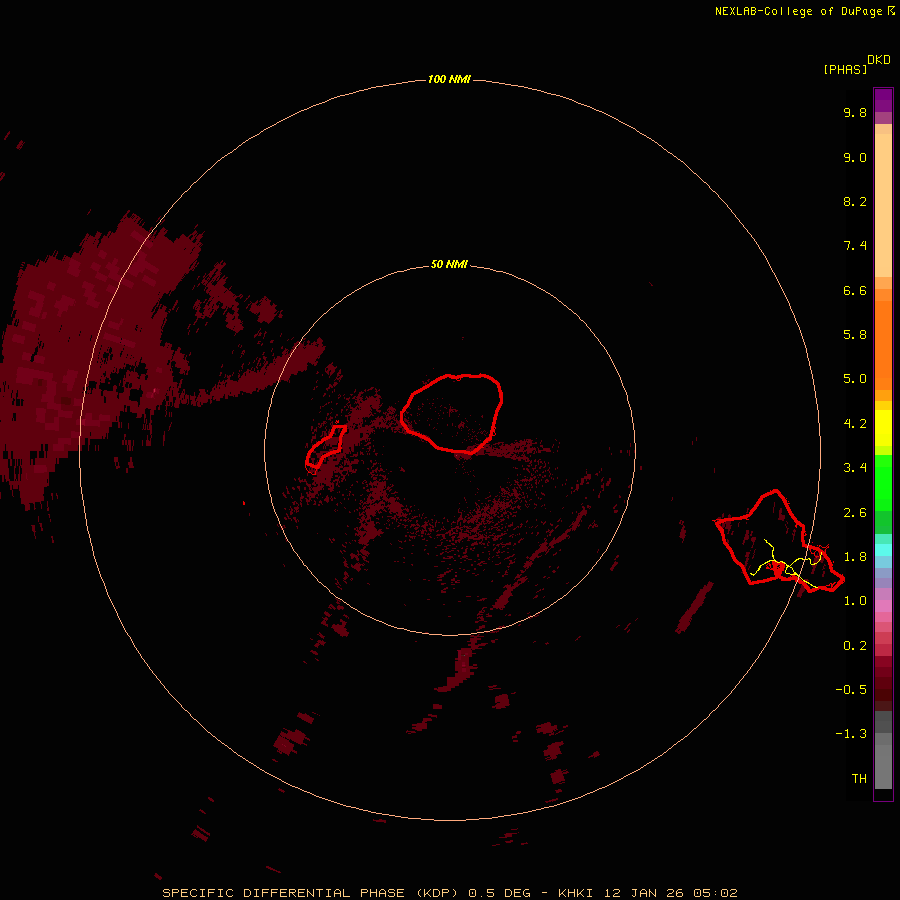
Task: Pick the purple swatch atop the color bar
Action: [x=883, y=100]
